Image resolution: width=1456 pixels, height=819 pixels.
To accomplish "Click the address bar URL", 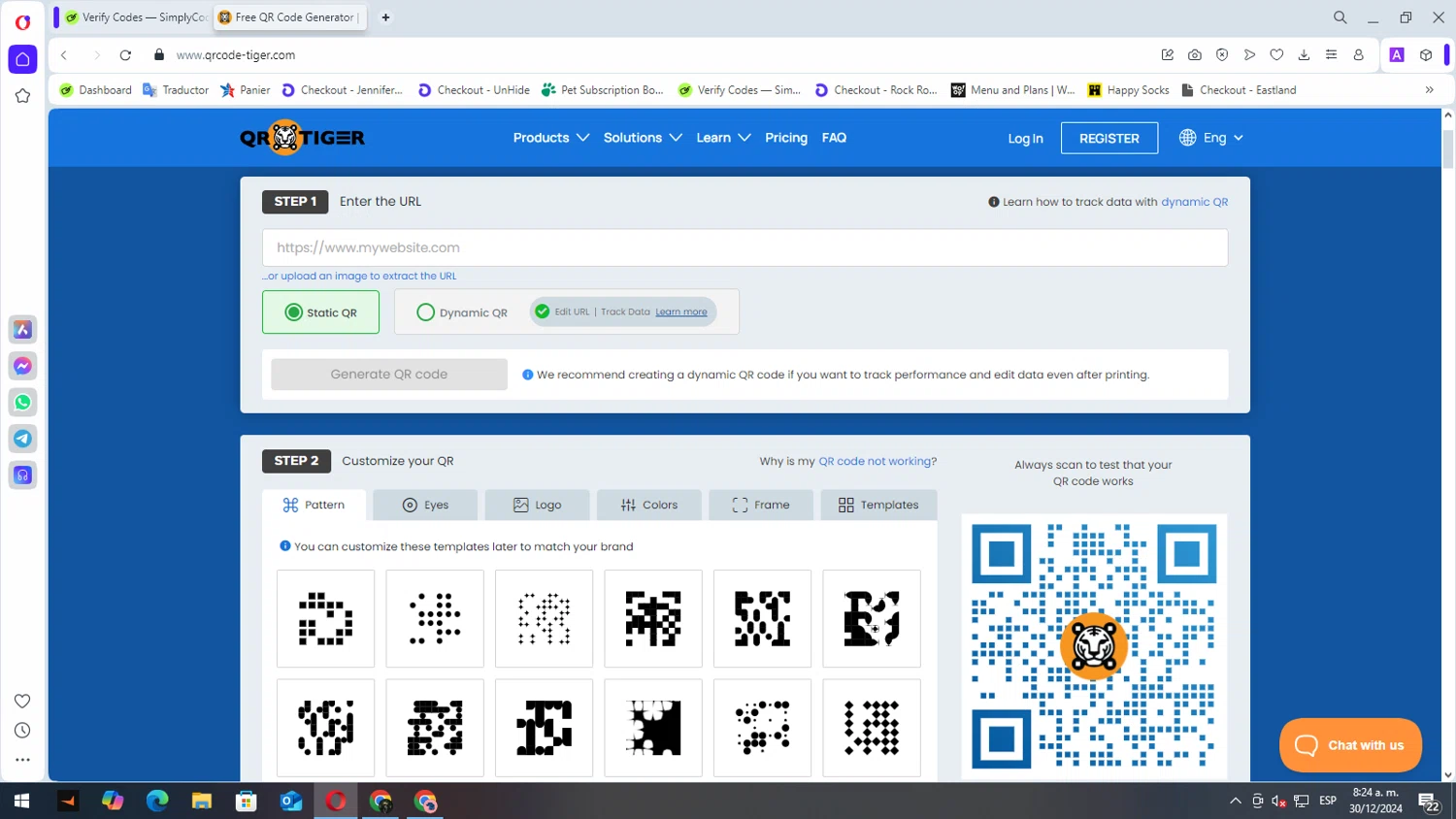I will (236, 55).
